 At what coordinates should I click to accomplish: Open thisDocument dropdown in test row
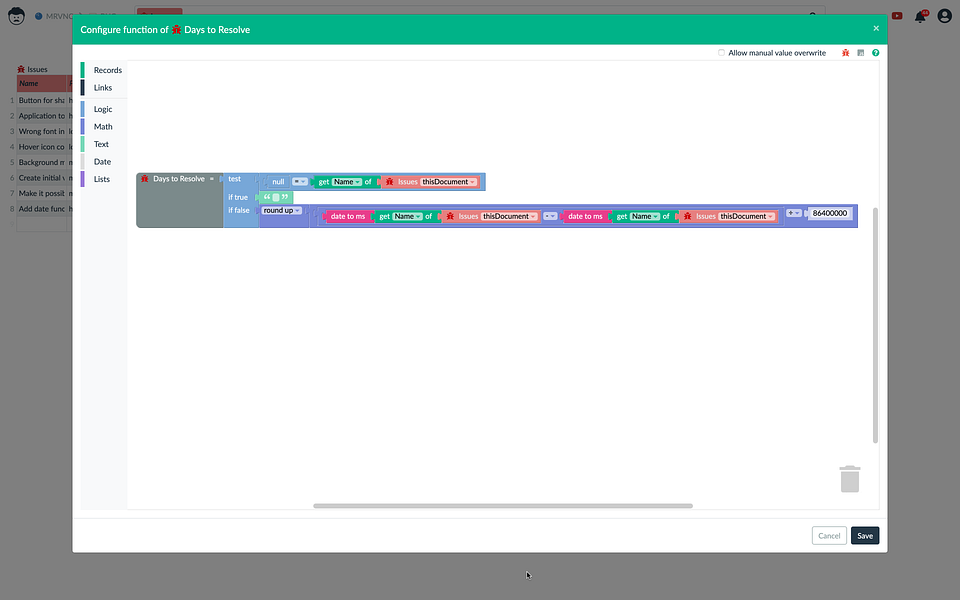[x=449, y=182]
